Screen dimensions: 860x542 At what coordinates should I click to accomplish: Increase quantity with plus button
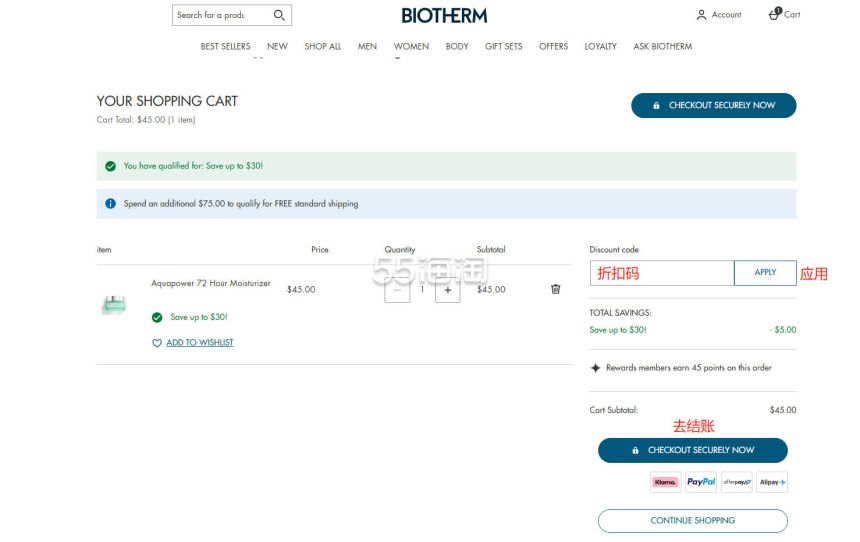point(447,289)
